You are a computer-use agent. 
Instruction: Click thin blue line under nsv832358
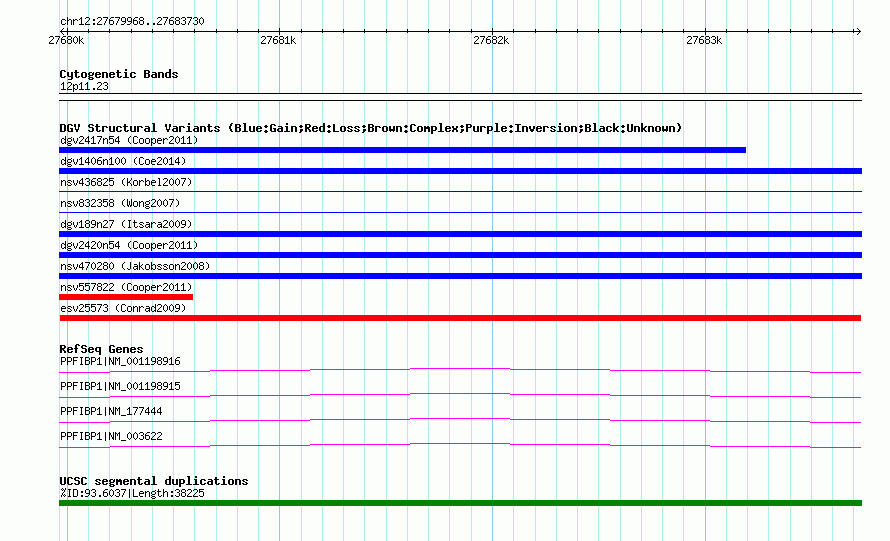click(x=460, y=213)
